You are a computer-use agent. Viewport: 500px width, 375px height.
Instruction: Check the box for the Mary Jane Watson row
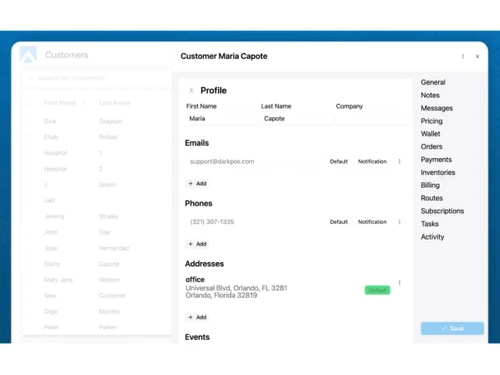pyautogui.click(x=30, y=280)
